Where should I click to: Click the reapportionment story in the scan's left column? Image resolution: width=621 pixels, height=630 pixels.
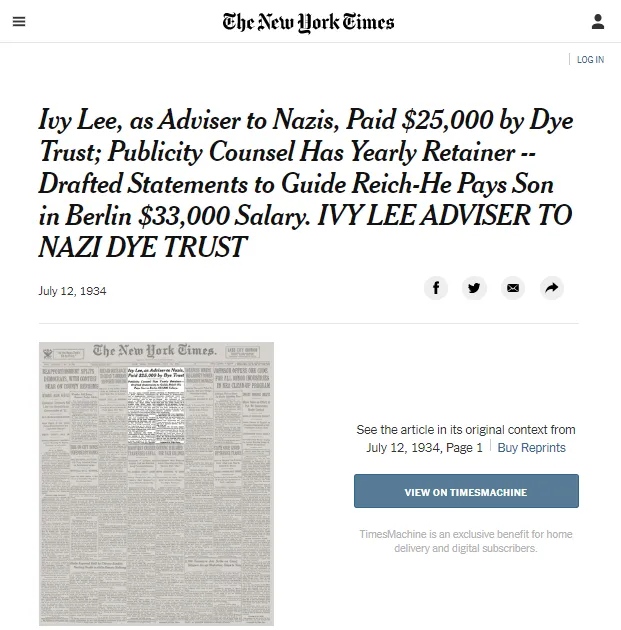(70, 378)
